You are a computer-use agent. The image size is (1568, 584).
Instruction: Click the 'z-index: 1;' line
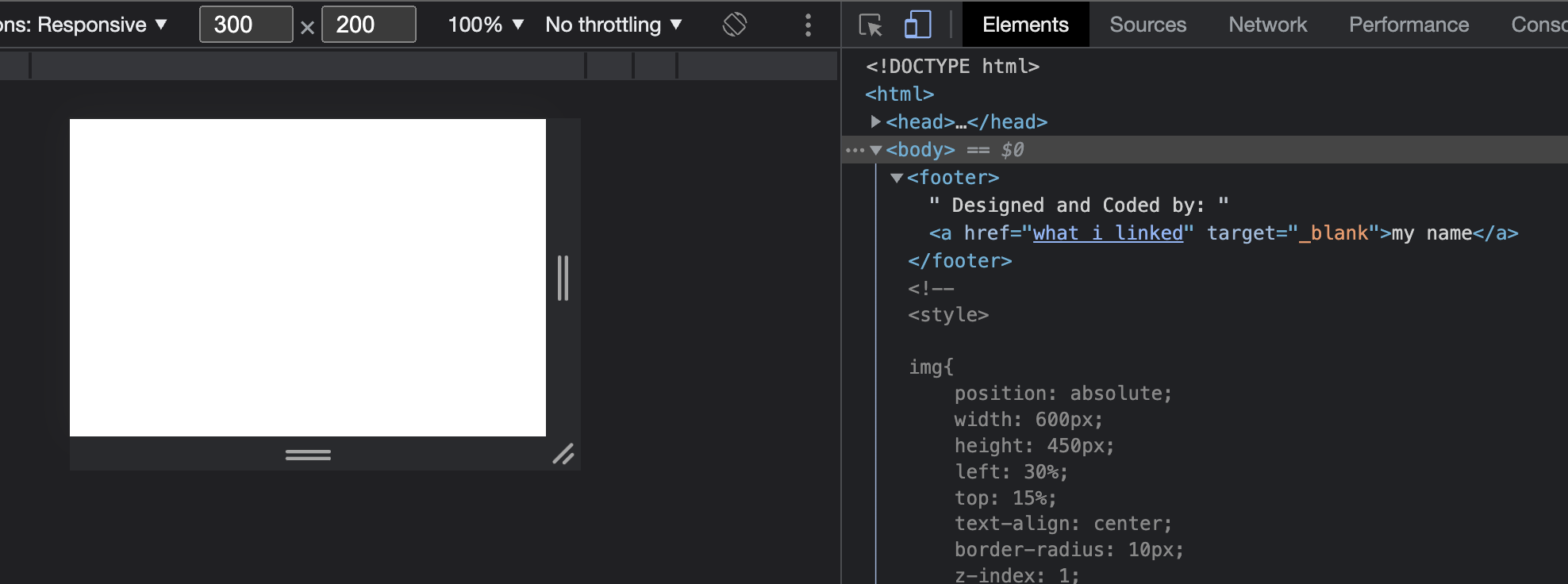[x=1017, y=575]
